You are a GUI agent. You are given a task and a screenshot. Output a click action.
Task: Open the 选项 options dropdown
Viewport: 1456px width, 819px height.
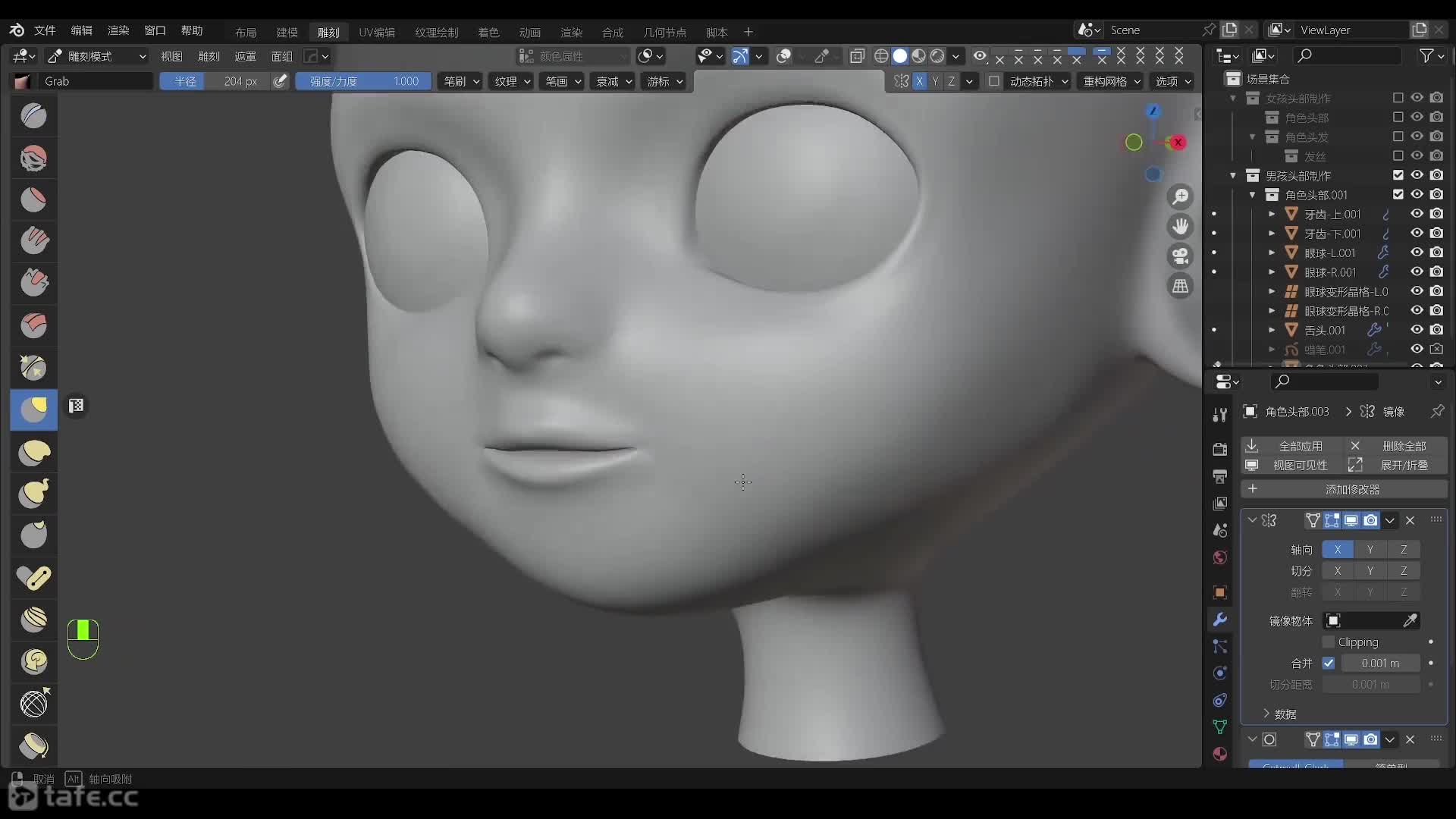(1172, 81)
